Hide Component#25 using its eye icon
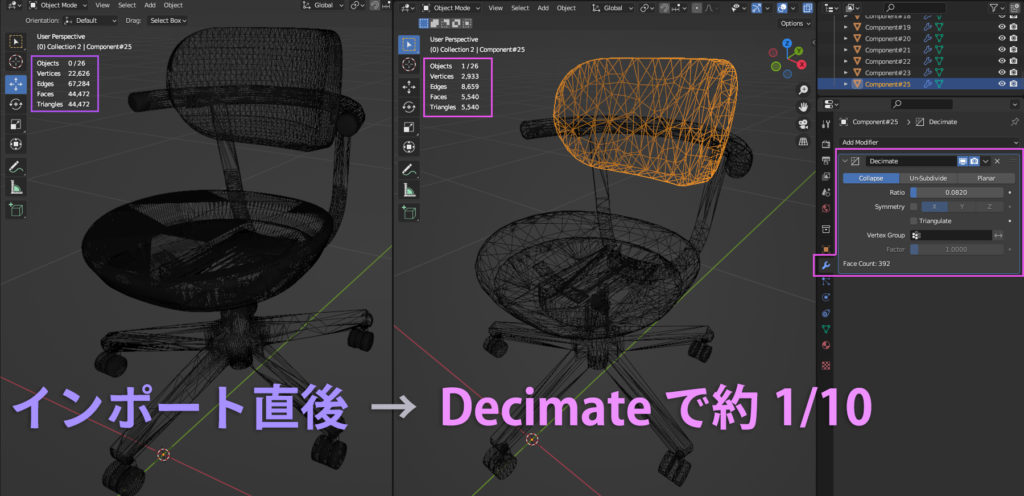The width and height of the screenshot is (1024, 496). pyautogui.click(x=1001, y=84)
